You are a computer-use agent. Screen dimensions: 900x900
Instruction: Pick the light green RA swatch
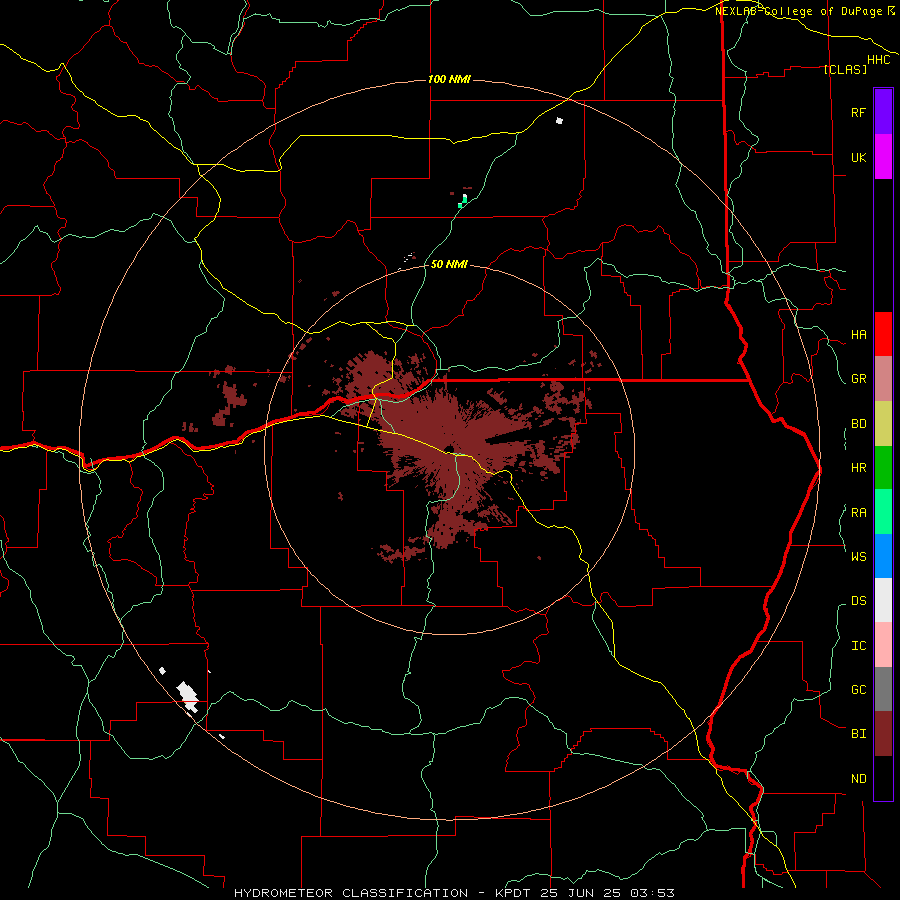[x=883, y=512]
